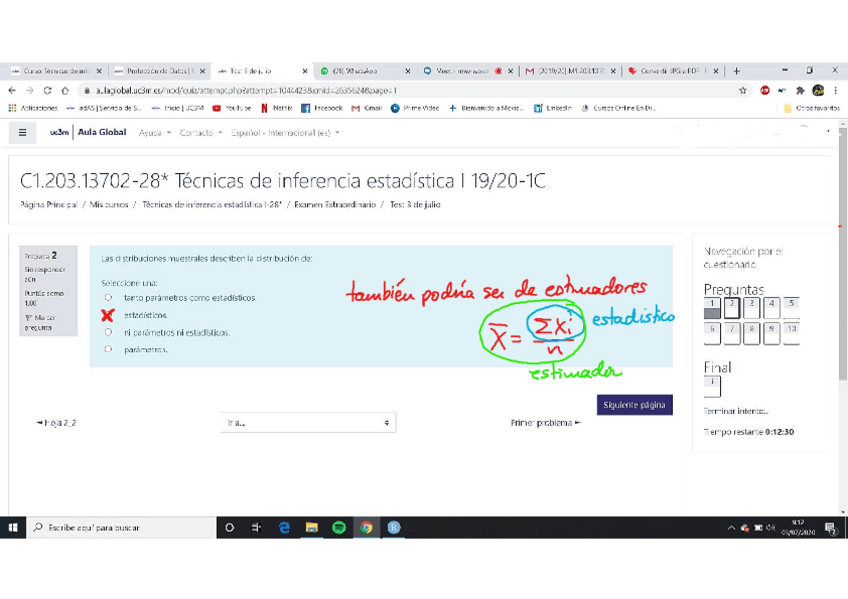848x599 pixels.
Task: Open the Aula Global hamburger menu
Action: pyautogui.click(x=22, y=132)
